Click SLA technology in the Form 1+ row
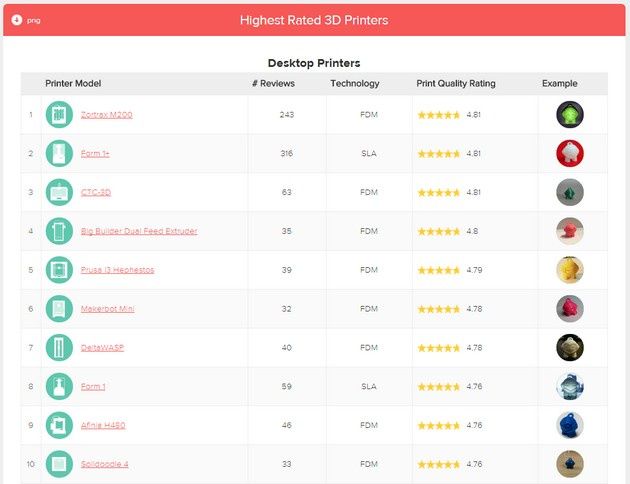Screen dimensions: 630x484 (369, 153)
